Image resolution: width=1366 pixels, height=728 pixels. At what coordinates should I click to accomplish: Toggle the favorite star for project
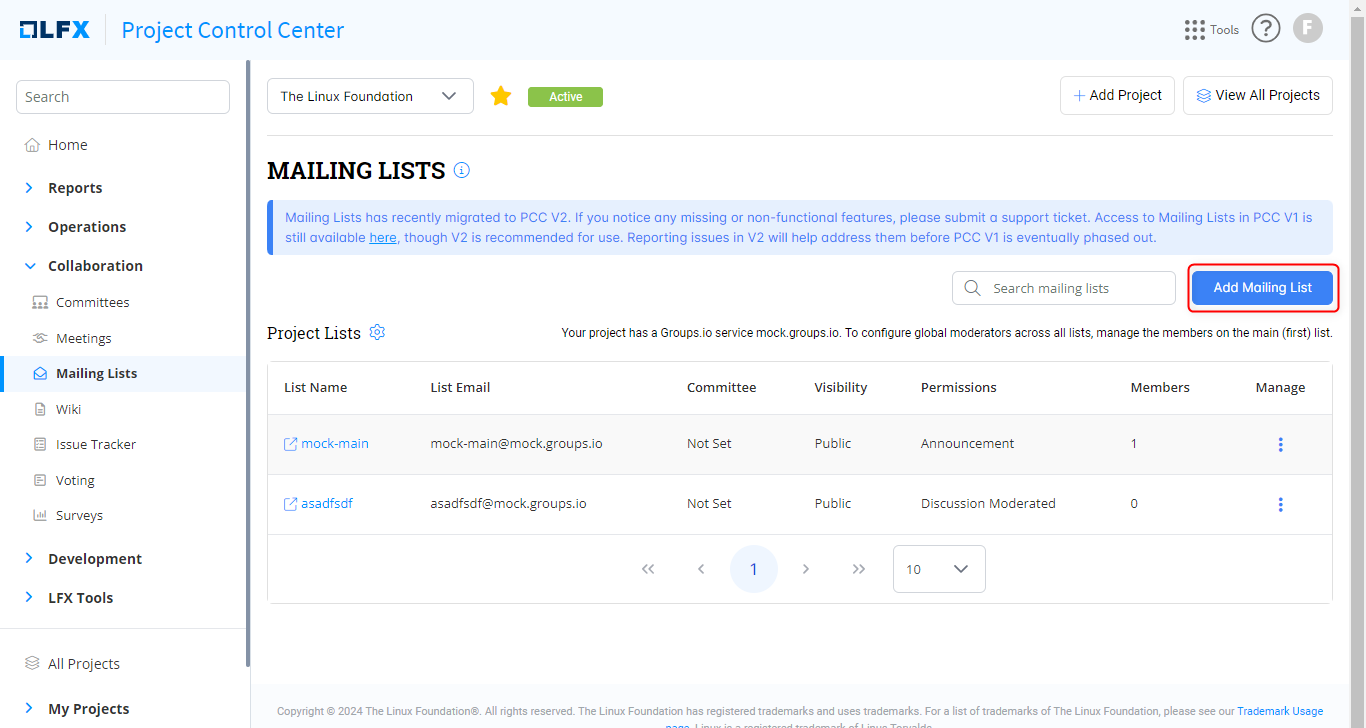501,96
